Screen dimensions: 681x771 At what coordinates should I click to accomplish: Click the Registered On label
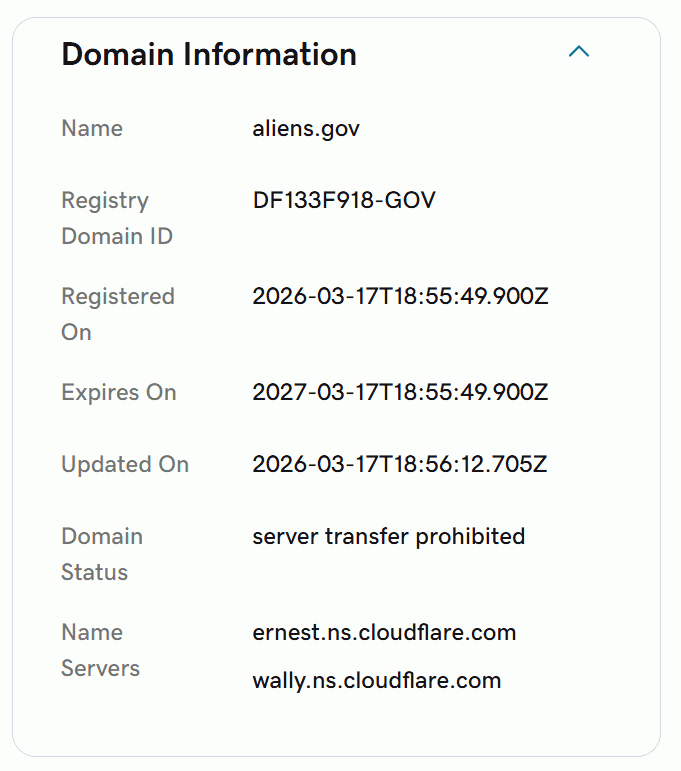tap(117, 314)
